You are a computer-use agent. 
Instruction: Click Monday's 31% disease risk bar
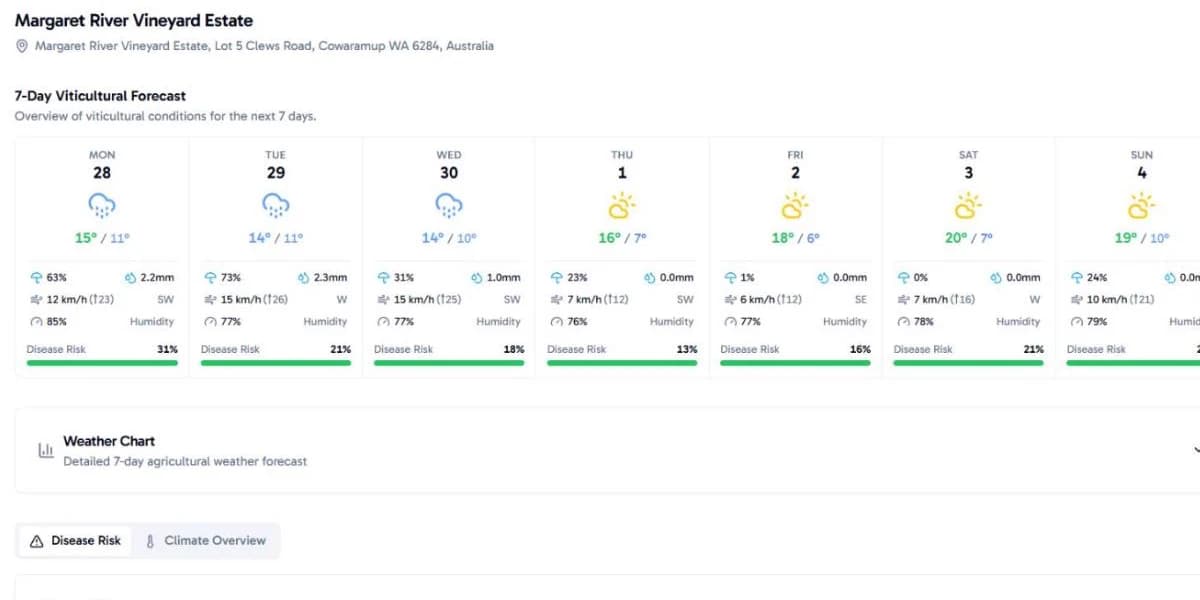click(x=102, y=363)
